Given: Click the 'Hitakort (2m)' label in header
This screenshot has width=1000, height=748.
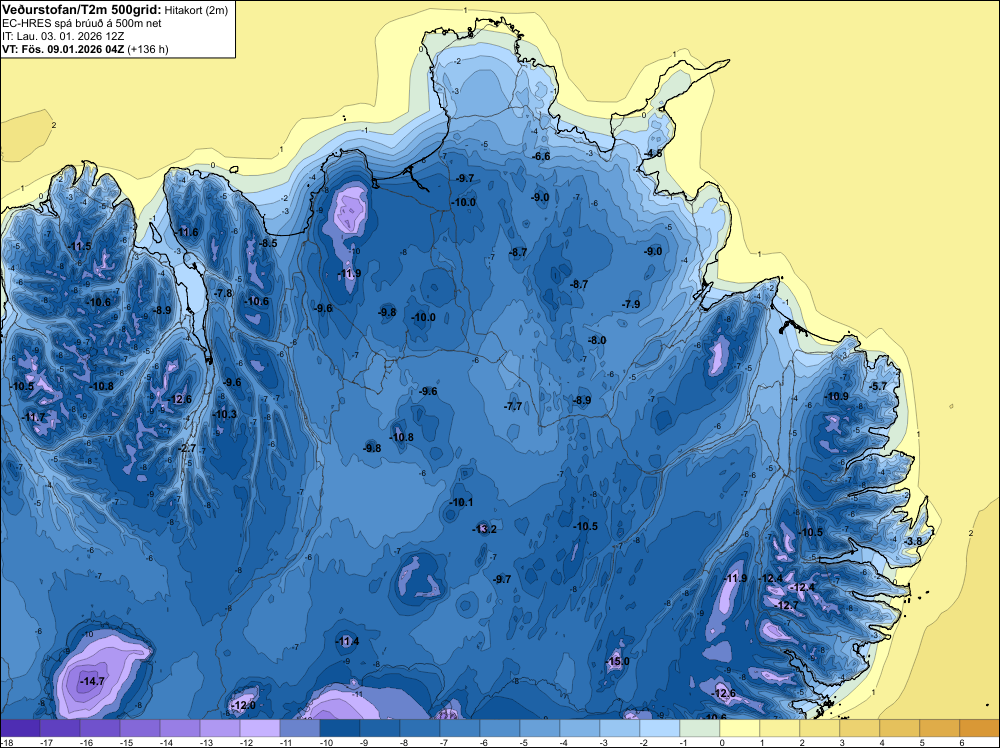Looking at the screenshot, I should pyautogui.click(x=196, y=10).
